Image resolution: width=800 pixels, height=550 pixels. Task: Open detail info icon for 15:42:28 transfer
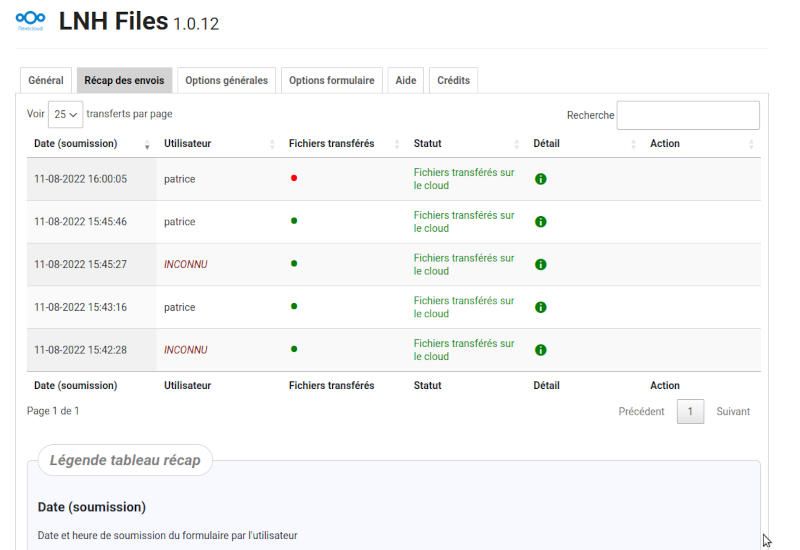(540, 350)
